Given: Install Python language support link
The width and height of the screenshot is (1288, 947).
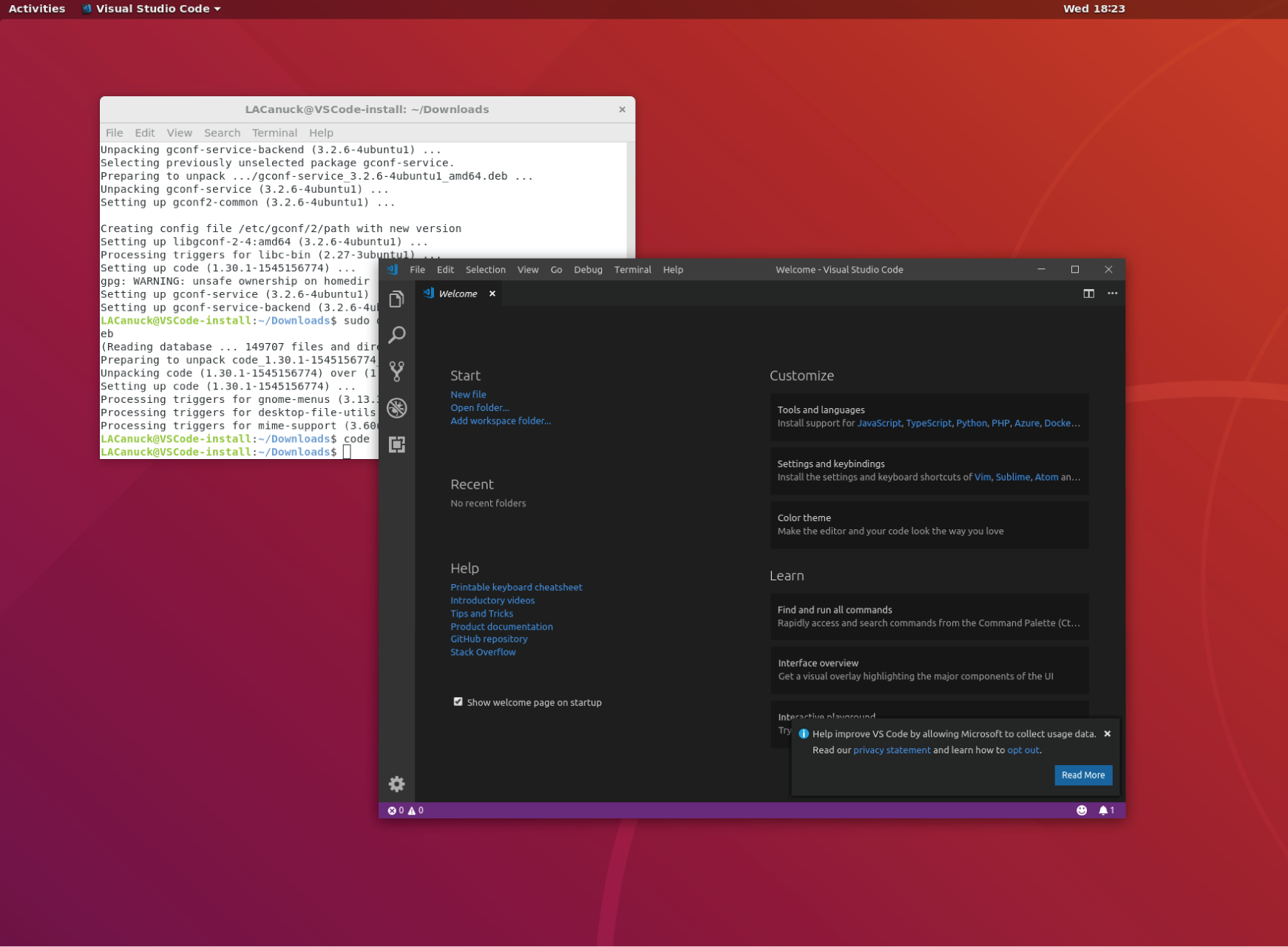Looking at the screenshot, I should [x=971, y=423].
